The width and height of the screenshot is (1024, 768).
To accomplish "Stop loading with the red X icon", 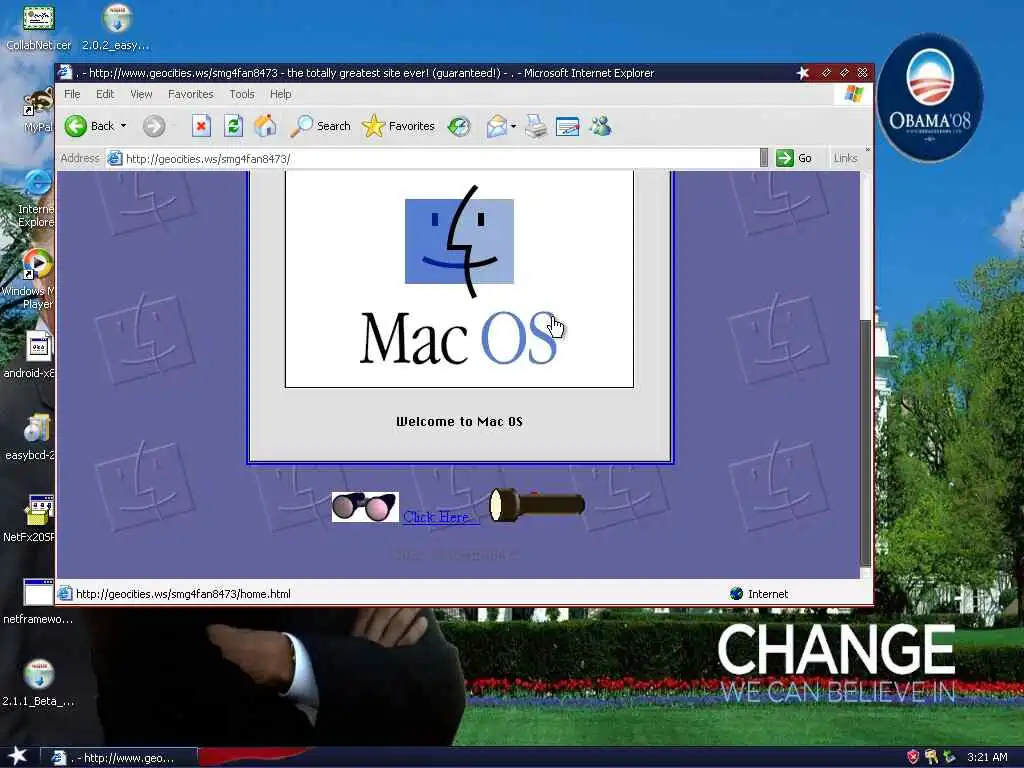I will (x=201, y=125).
